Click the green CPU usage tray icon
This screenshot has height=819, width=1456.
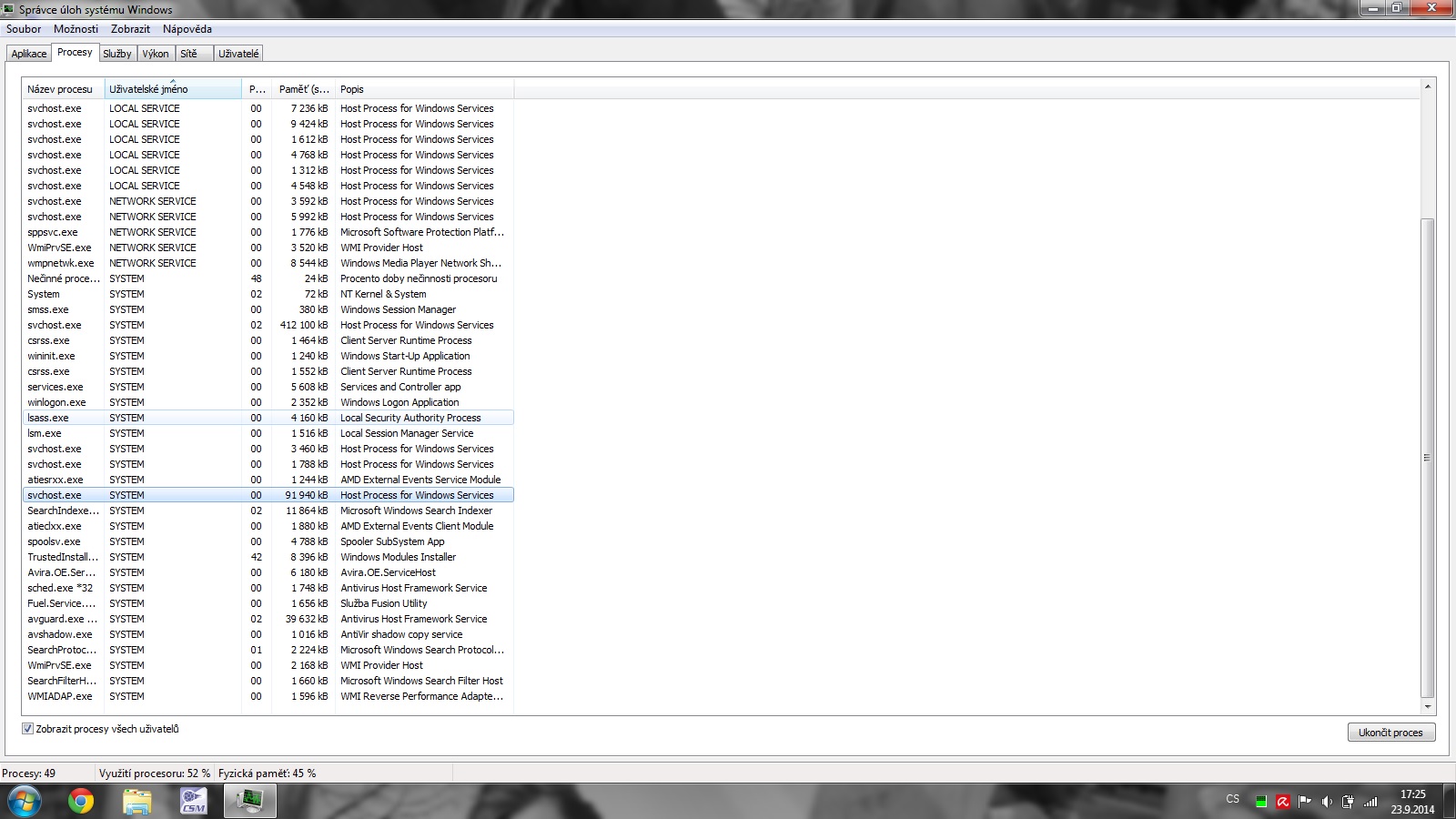[1261, 802]
